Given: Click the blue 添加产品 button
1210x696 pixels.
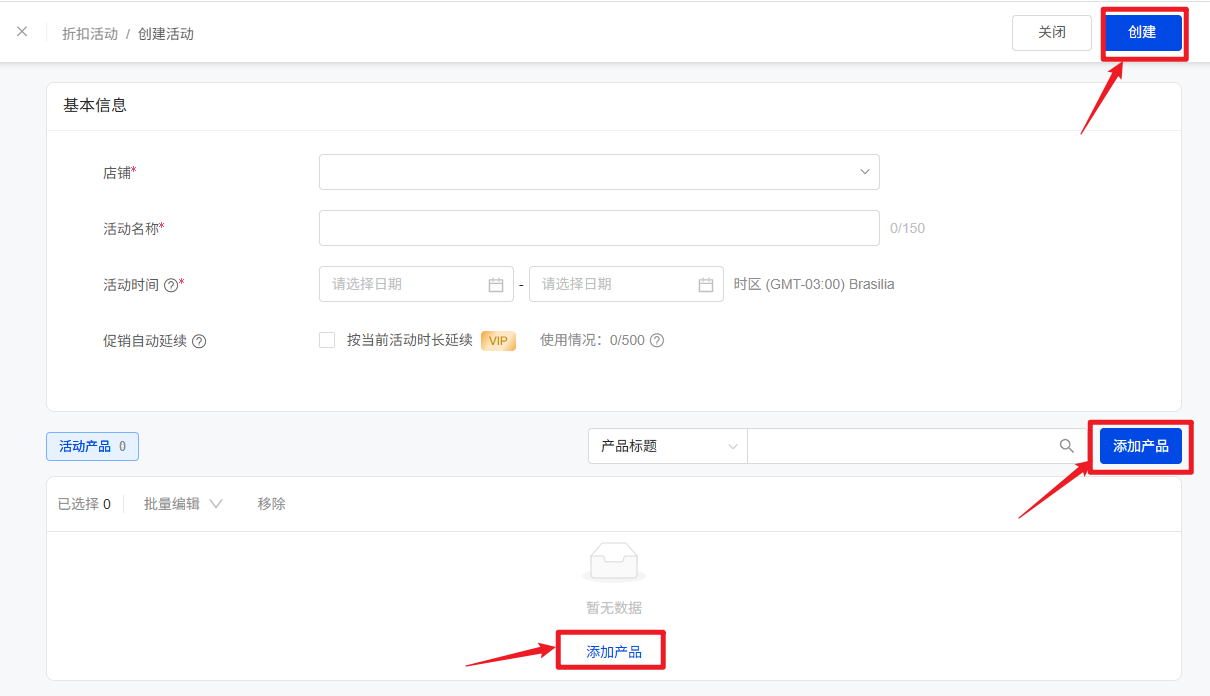Looking at the screenshot, I should click(1140, 446).
